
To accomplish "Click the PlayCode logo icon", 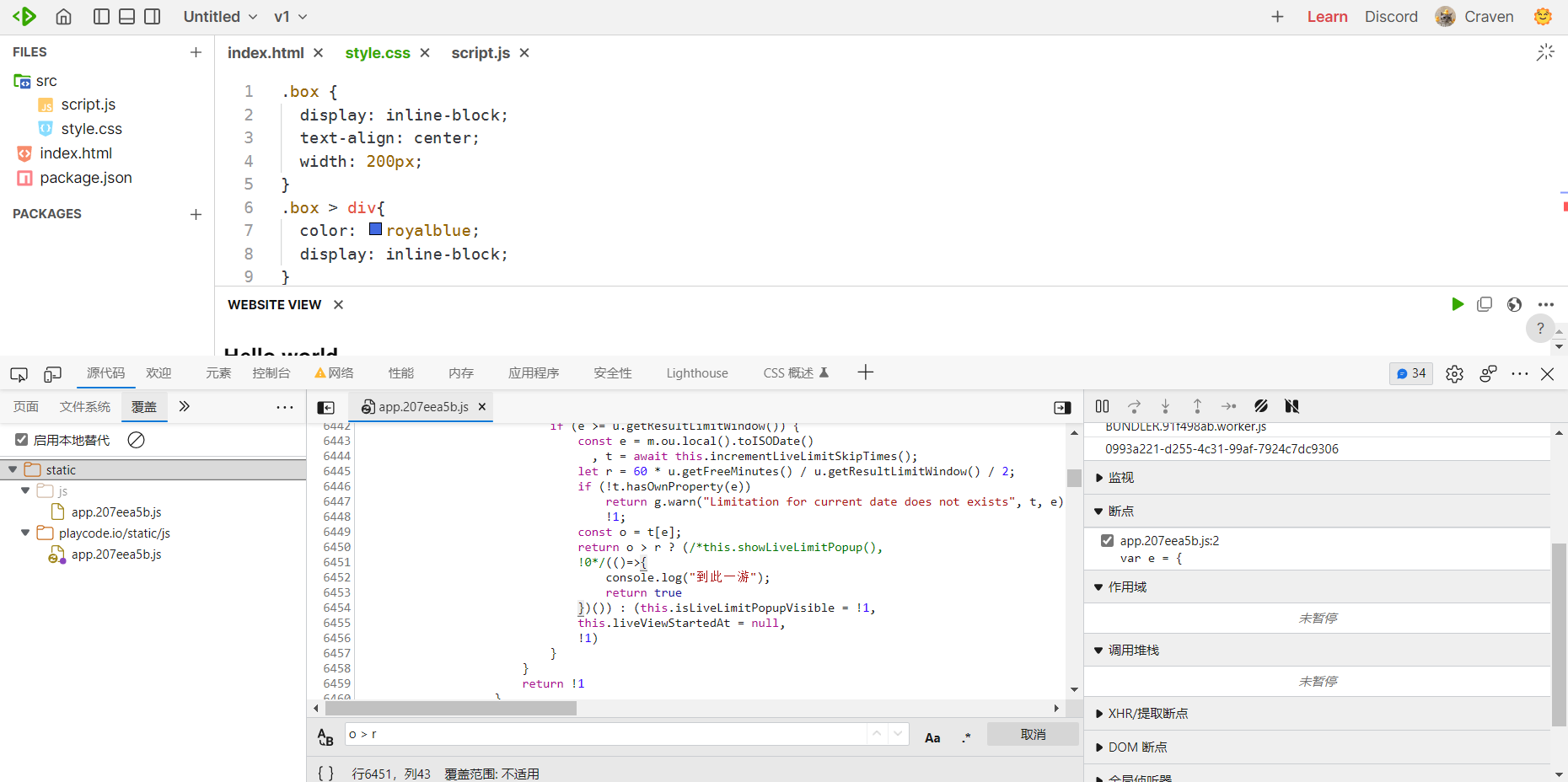I will pyautogui.click(x=24, y=16).
